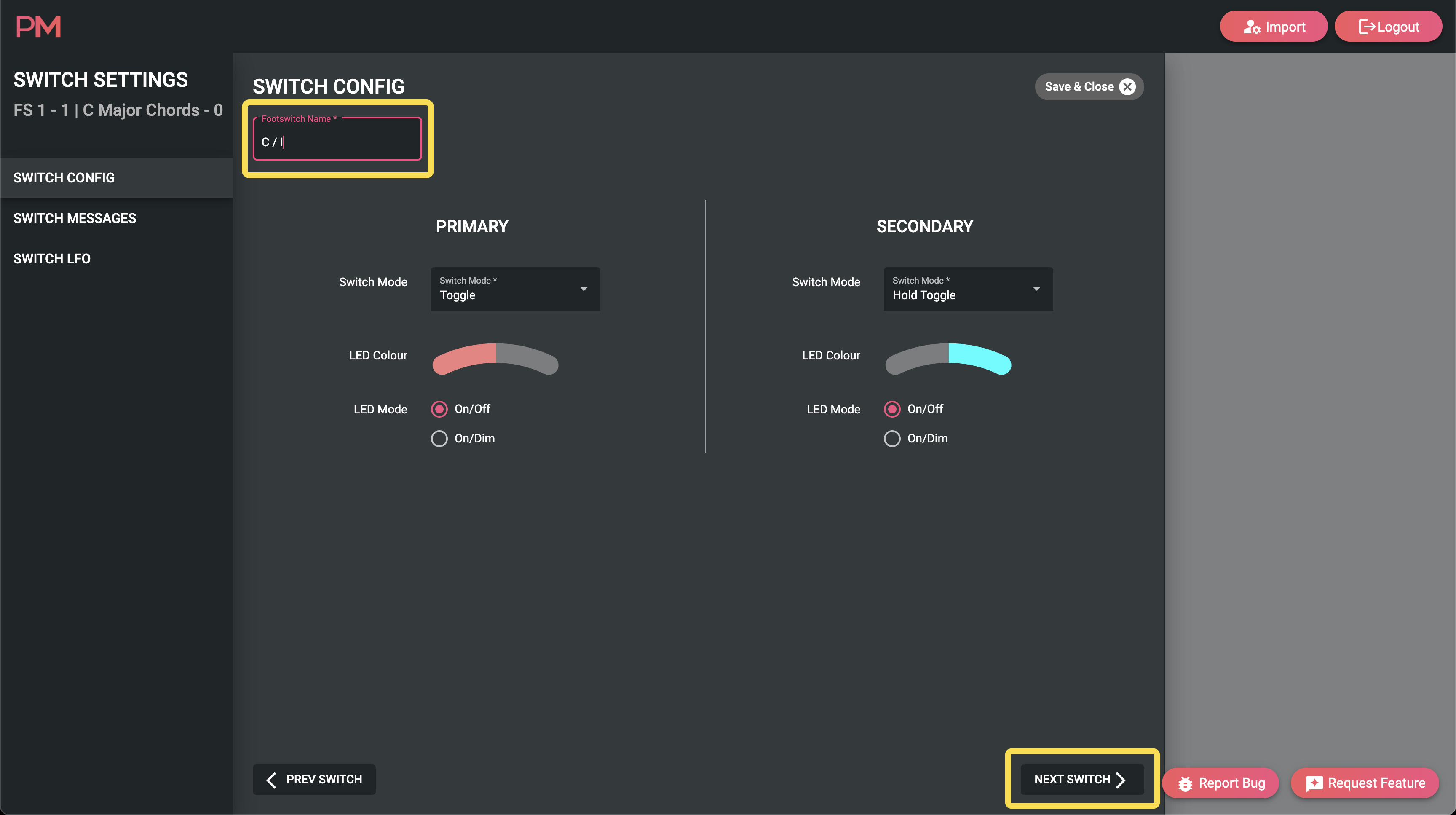Screen dimensions: 1456x815
Task: Go to Next Switch
Action: pyautogui.click(x=1082, y=780)
